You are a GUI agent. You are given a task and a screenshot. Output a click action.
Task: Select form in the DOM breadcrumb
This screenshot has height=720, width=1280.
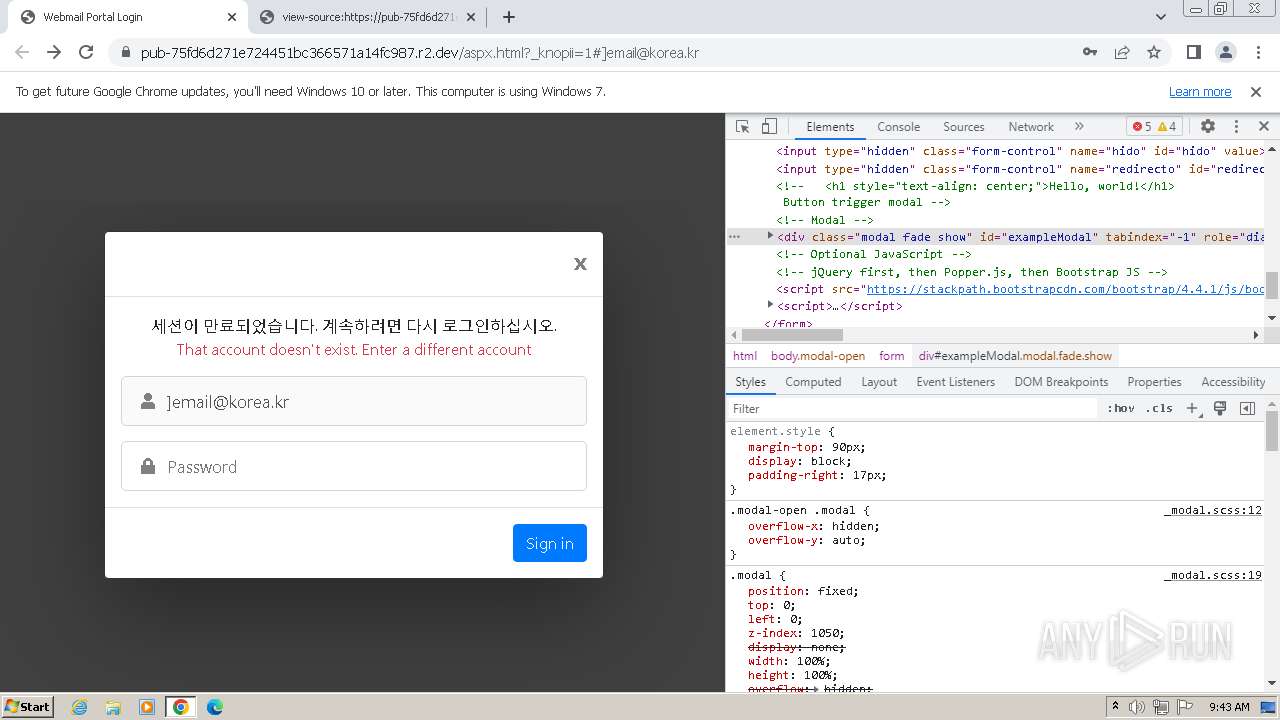point(891,356)
